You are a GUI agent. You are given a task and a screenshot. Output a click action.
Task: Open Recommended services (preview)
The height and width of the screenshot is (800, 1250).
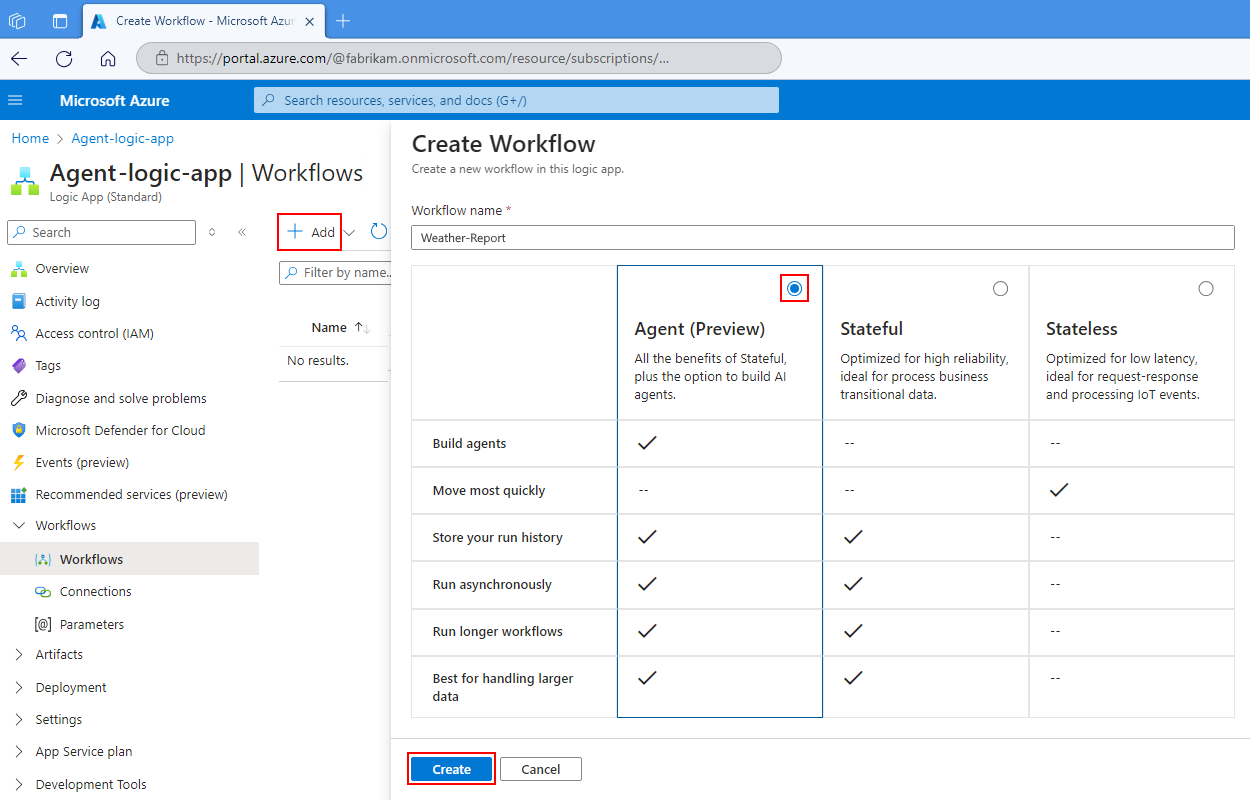pos(129,494)
